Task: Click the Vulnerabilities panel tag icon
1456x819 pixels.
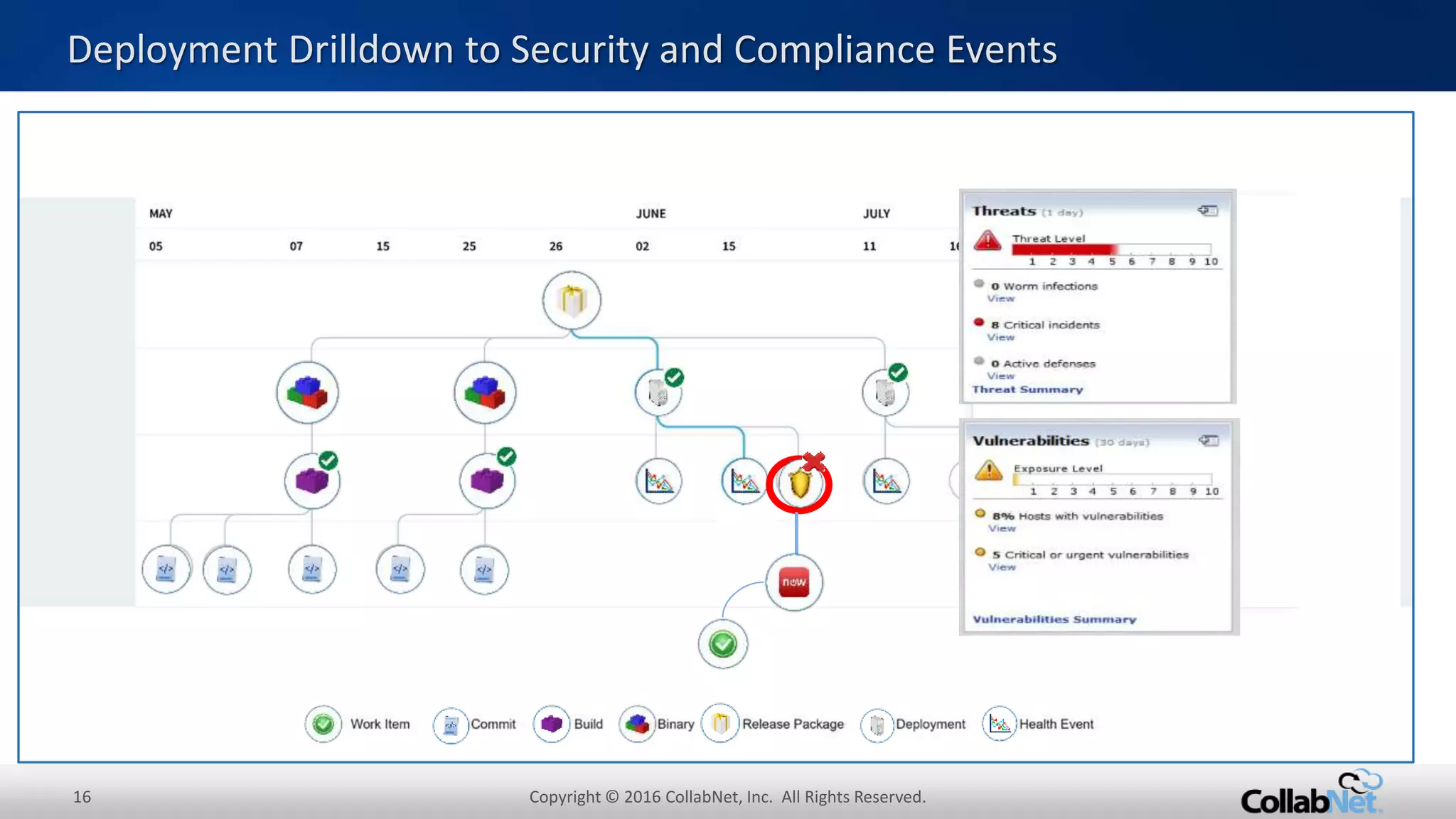Action: coord(1209,440)
